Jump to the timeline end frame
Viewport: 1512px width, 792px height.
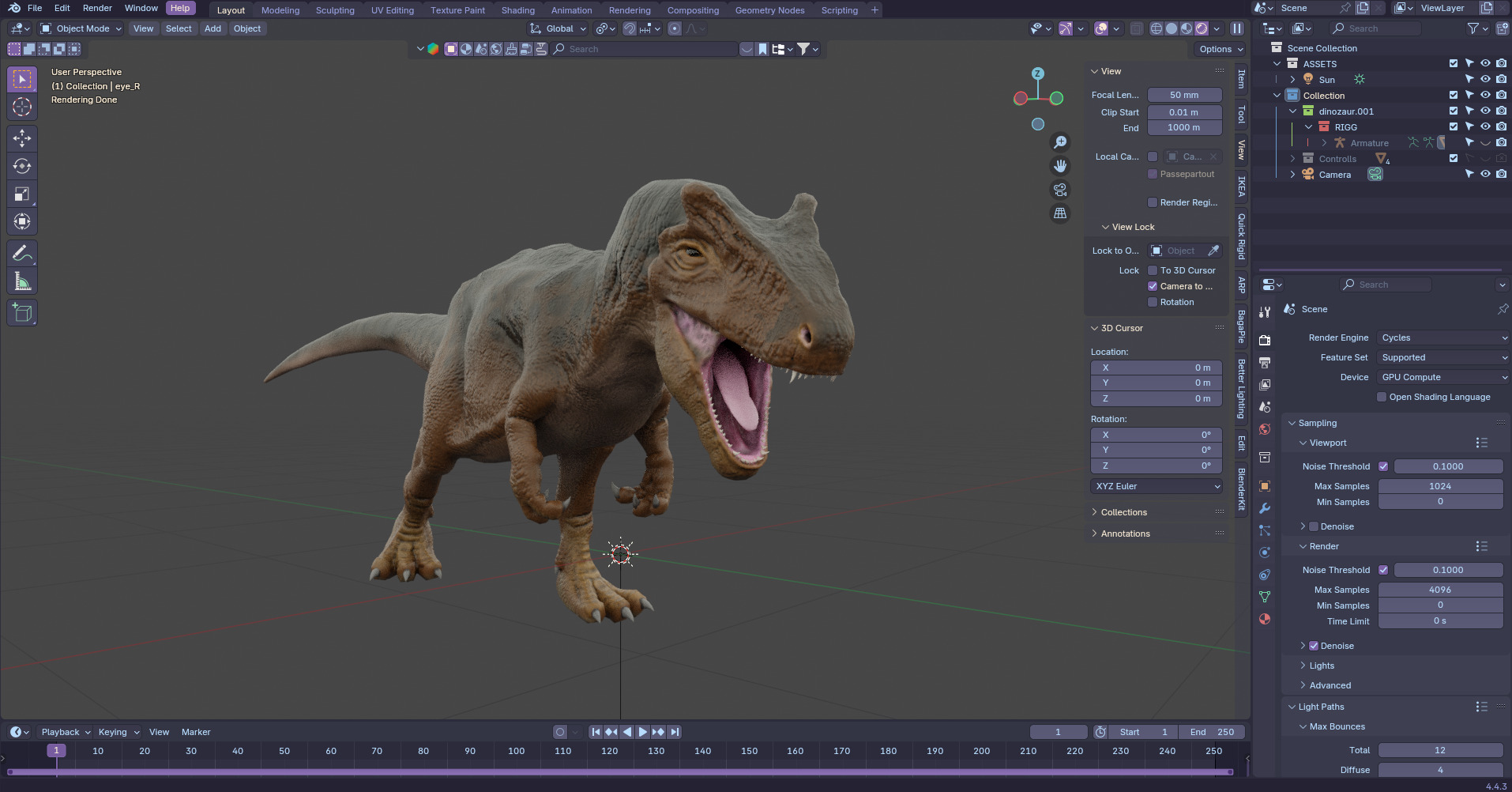click(674, 732)
